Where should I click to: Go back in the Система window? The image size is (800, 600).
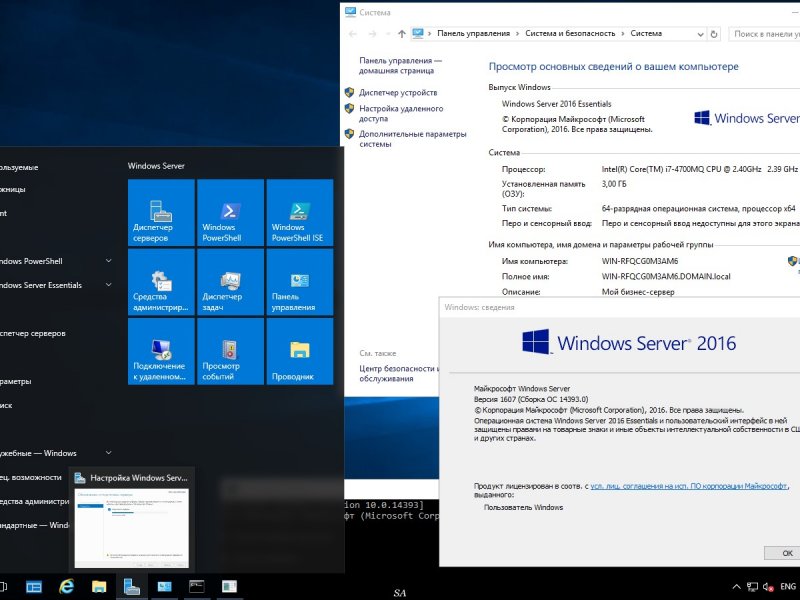[353, 34]
